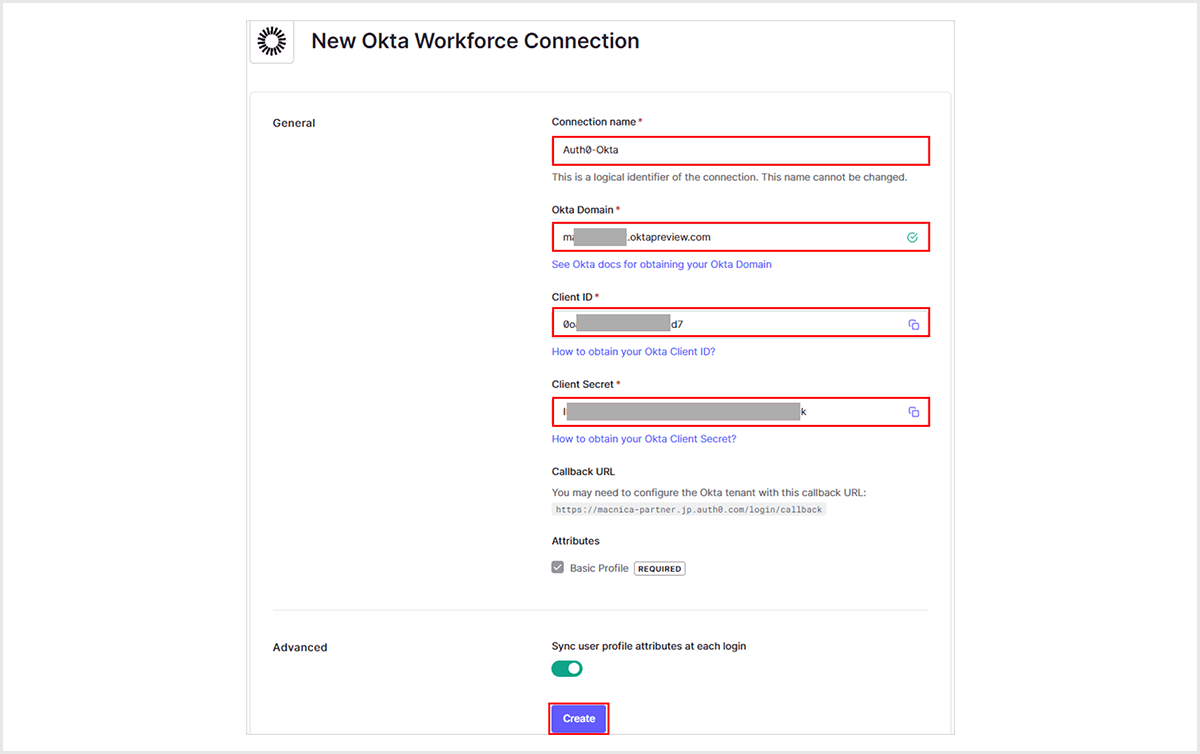Click the Advanced section label
Screen dimensions: 1200x754
pyautogui.click(x=300, y=647)
